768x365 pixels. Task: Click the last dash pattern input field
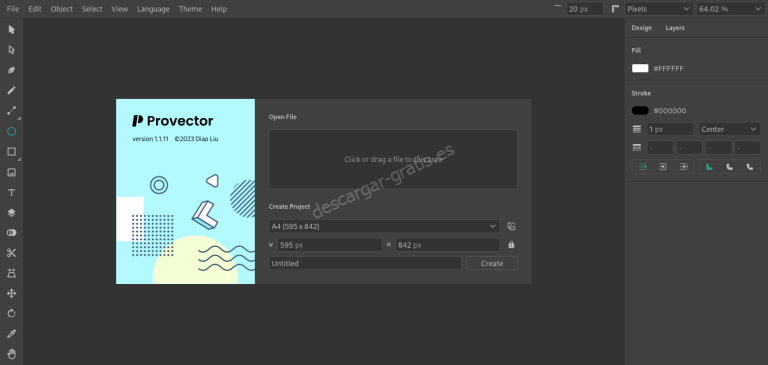point(747,147)
